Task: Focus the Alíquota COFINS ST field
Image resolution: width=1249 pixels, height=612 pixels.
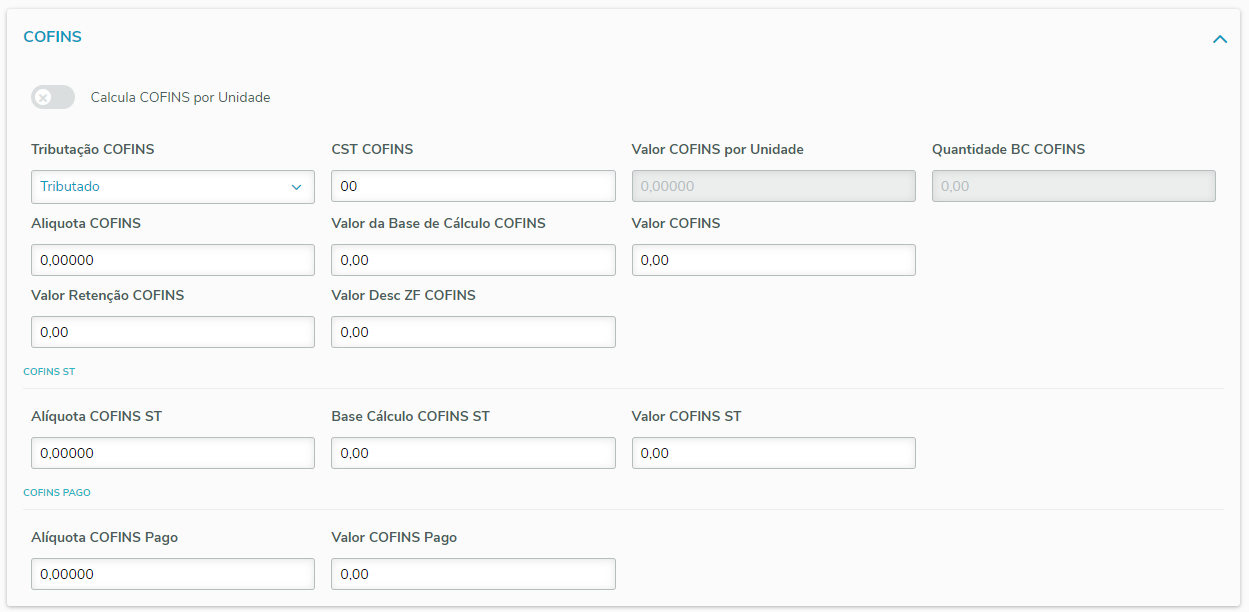Action: (173, 453)
